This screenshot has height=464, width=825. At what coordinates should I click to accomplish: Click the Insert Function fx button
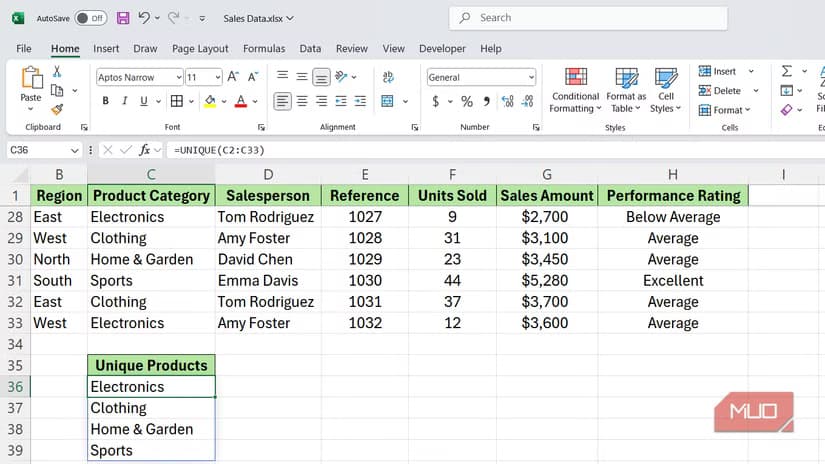coord(144,150)
